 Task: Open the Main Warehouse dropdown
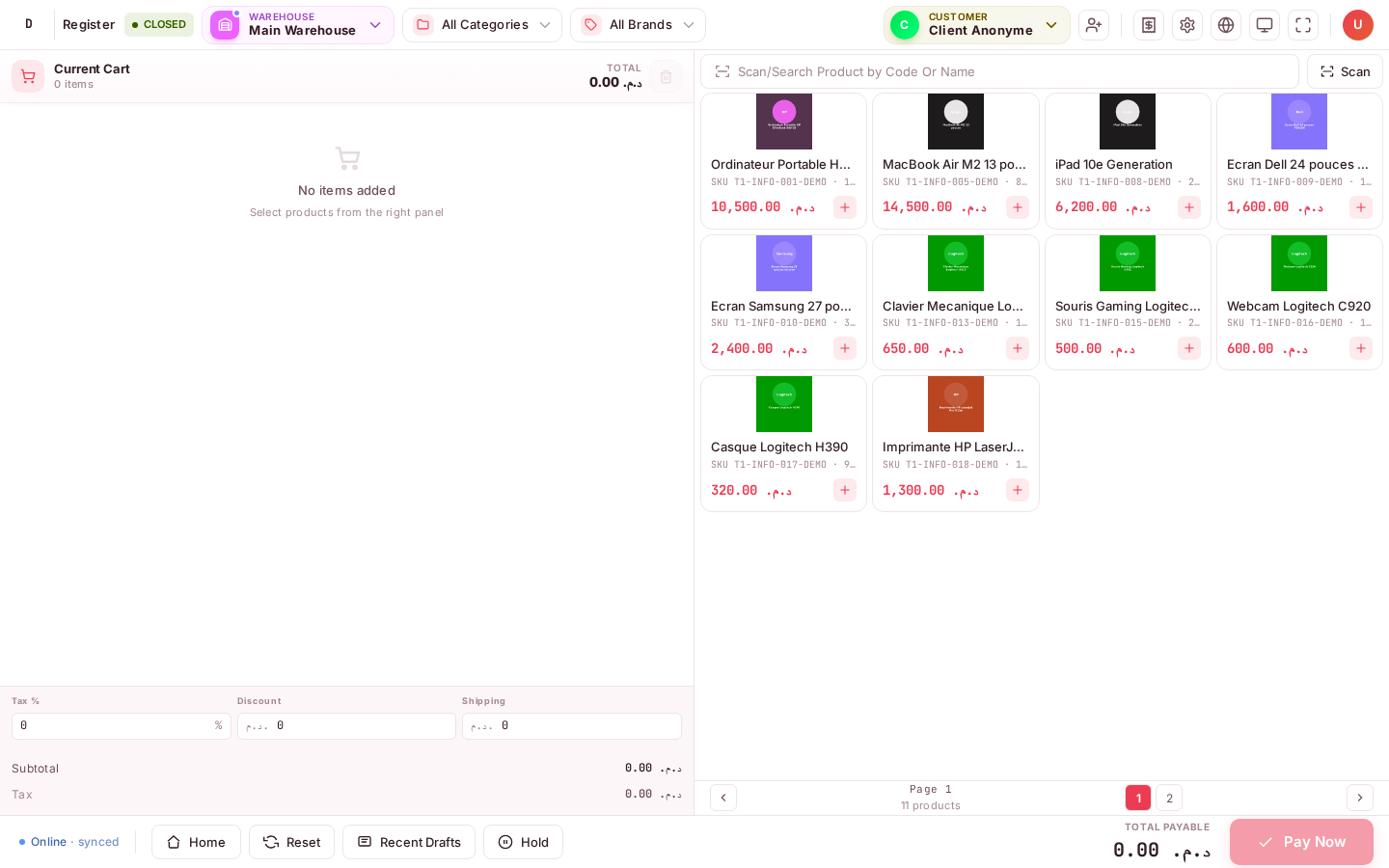(298, 25)
